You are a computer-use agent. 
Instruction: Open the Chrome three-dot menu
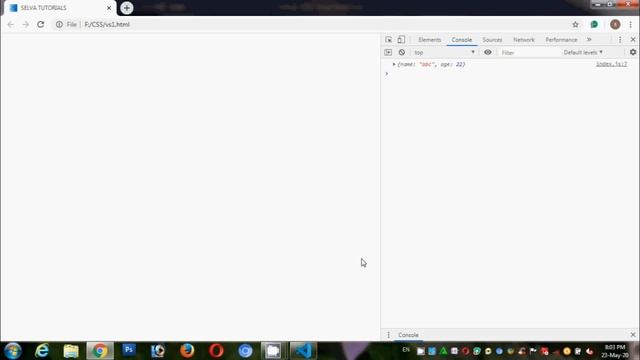(630, 24)
